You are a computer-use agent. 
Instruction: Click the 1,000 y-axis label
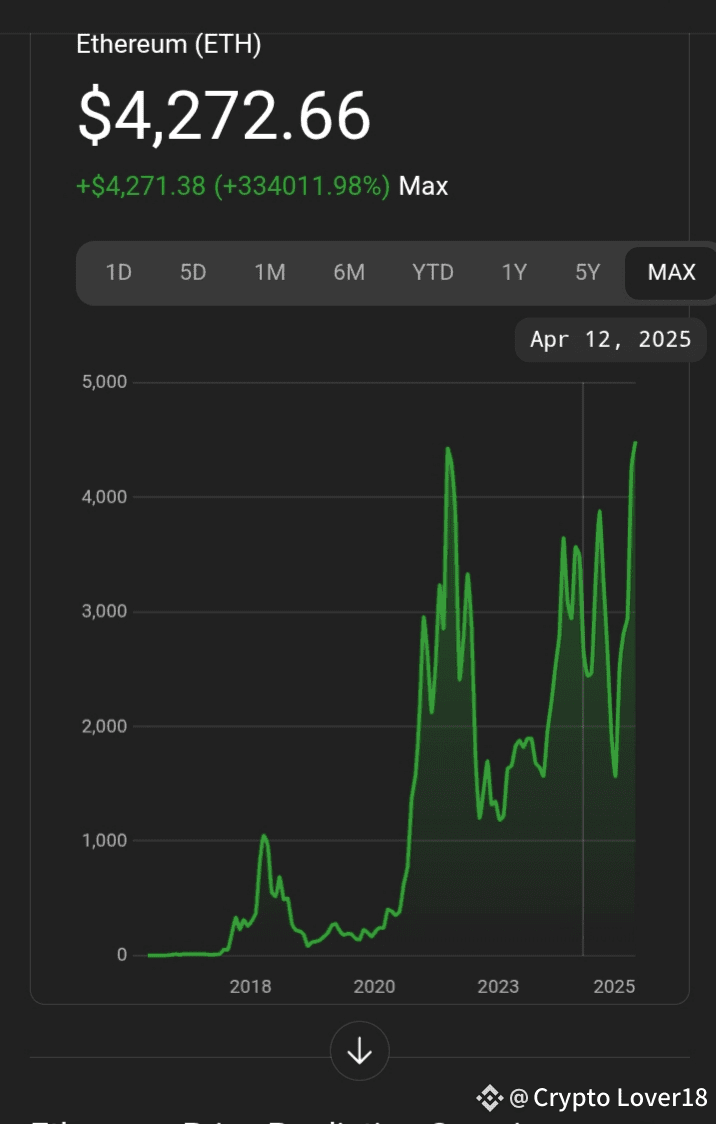[104, 840]
